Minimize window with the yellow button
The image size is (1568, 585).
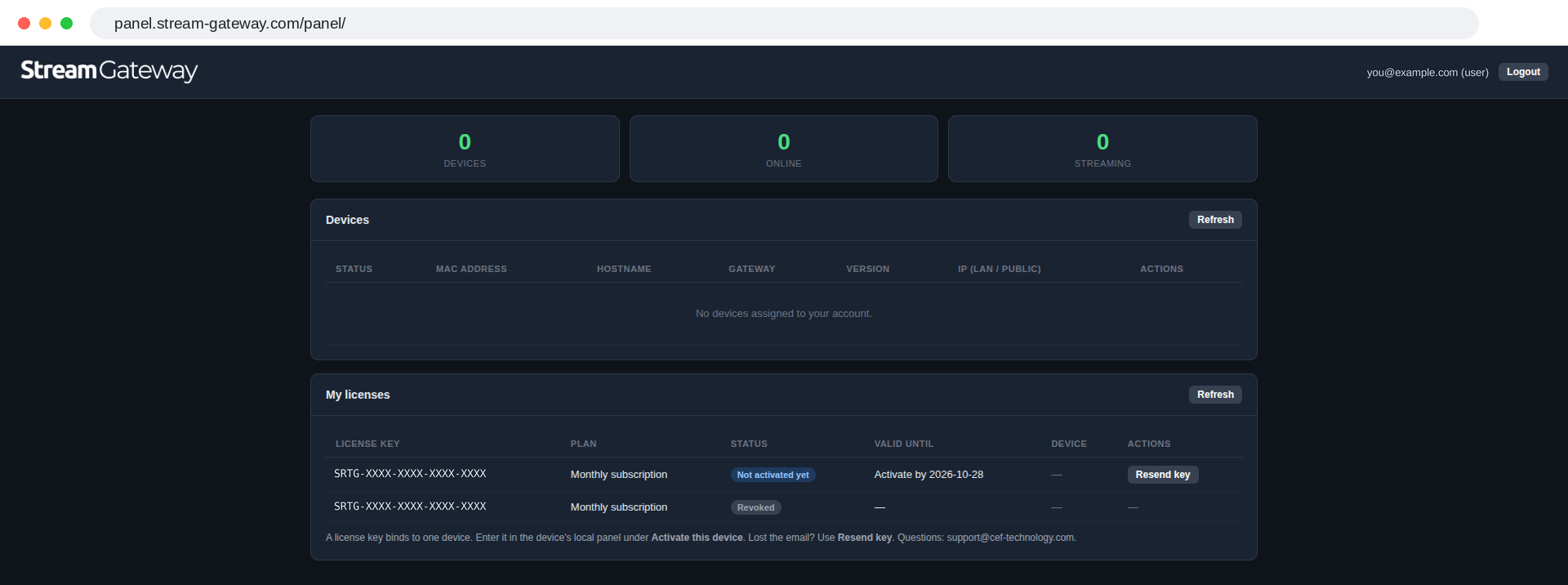(46, 24)
